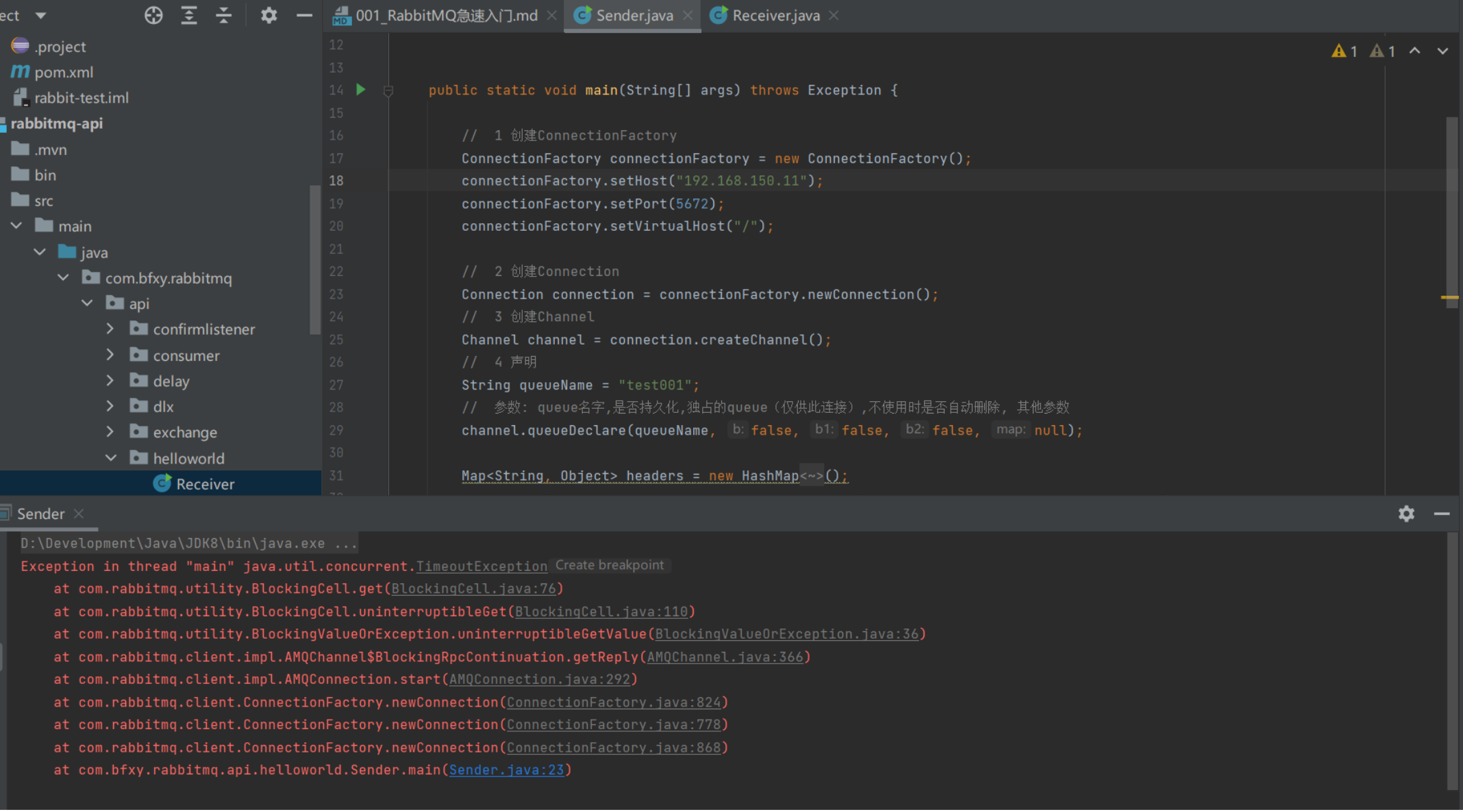Screen dimensions: 1463x812
Task: Click the Collapse All icon in project toolbar
Action: pos(224,15)
